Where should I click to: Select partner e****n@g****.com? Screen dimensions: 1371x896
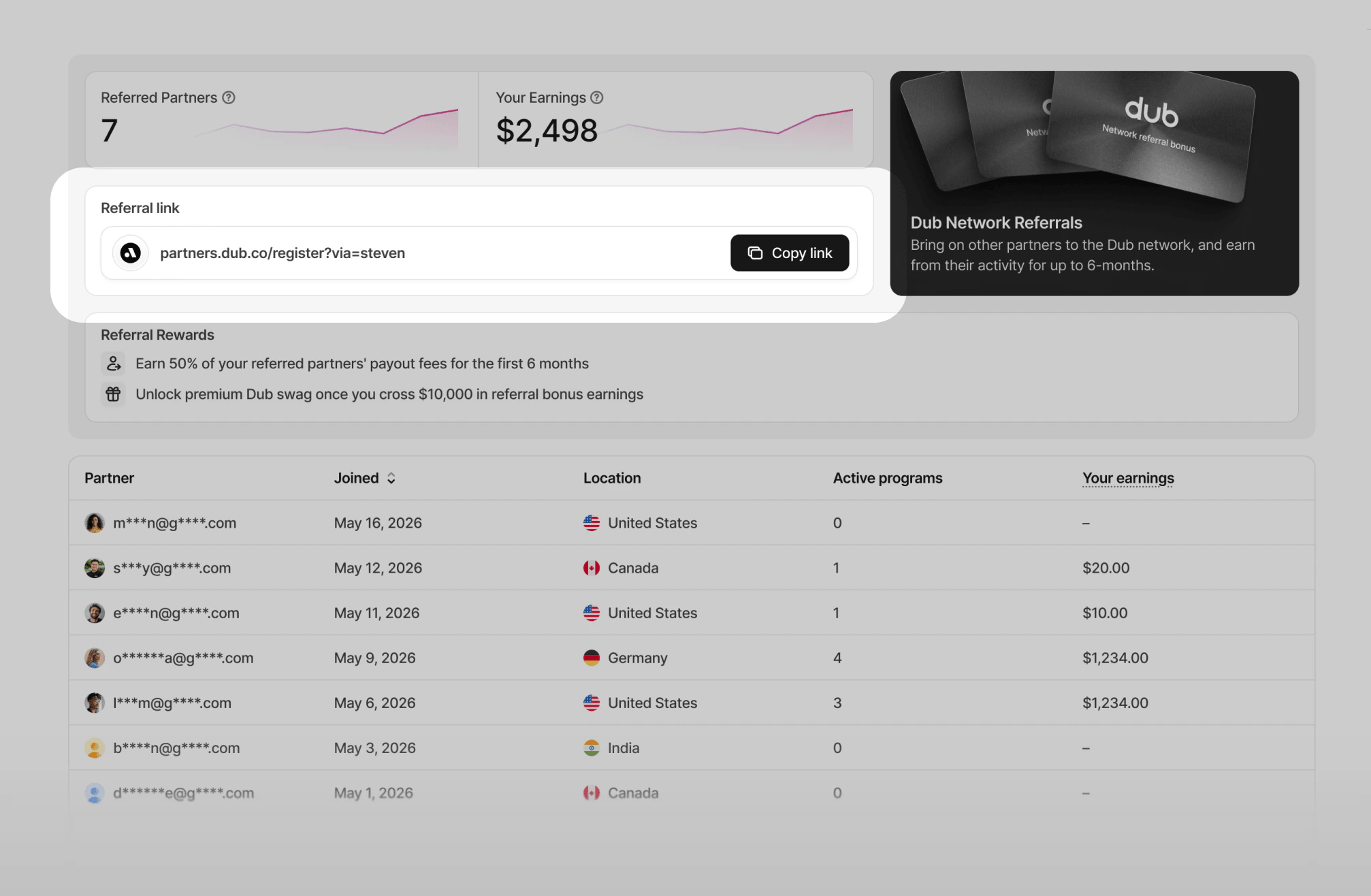[x=176, y=613]
